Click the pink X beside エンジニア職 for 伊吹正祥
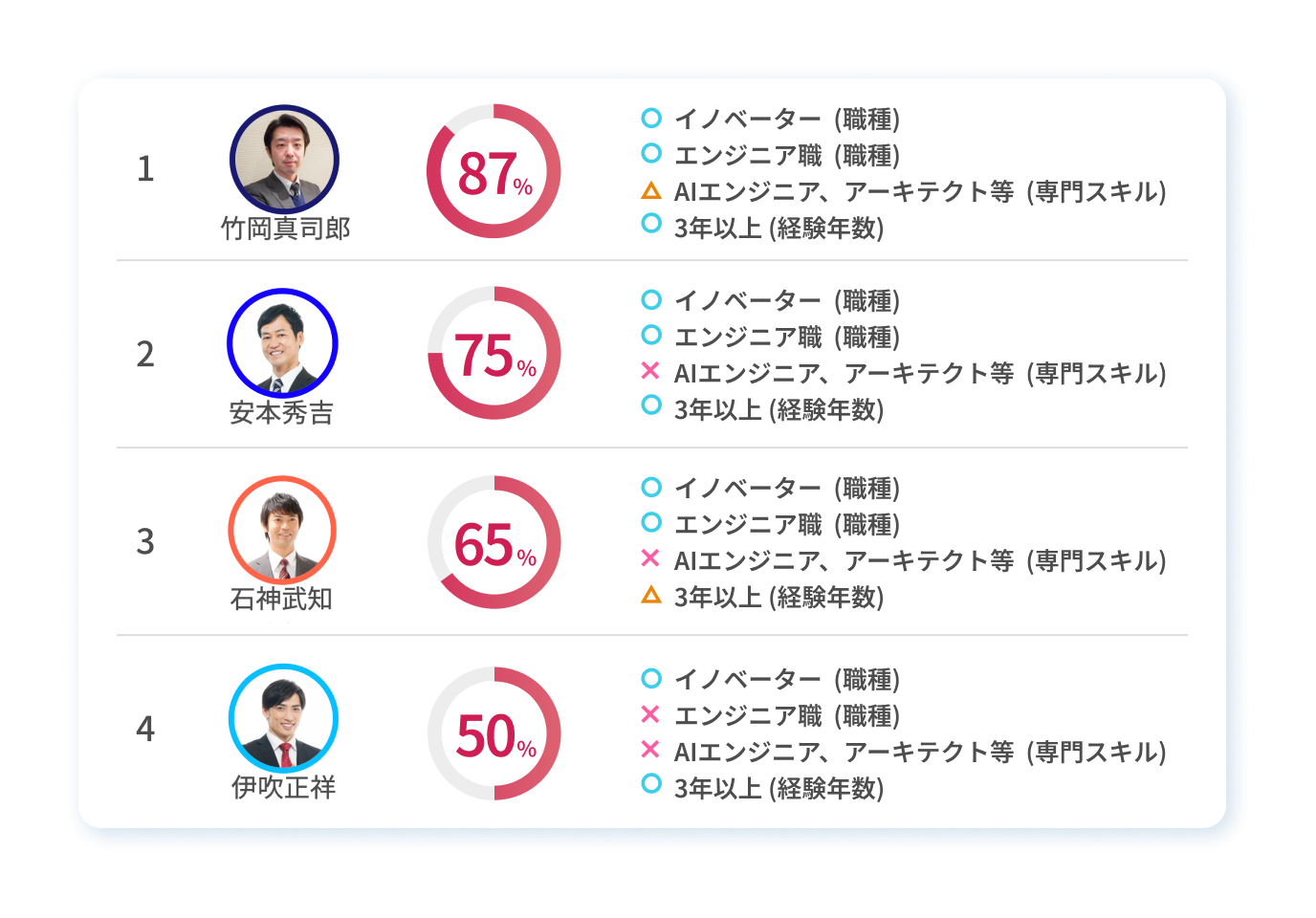The width and height of the screenshot is (1316, 918). pos(650,713)
